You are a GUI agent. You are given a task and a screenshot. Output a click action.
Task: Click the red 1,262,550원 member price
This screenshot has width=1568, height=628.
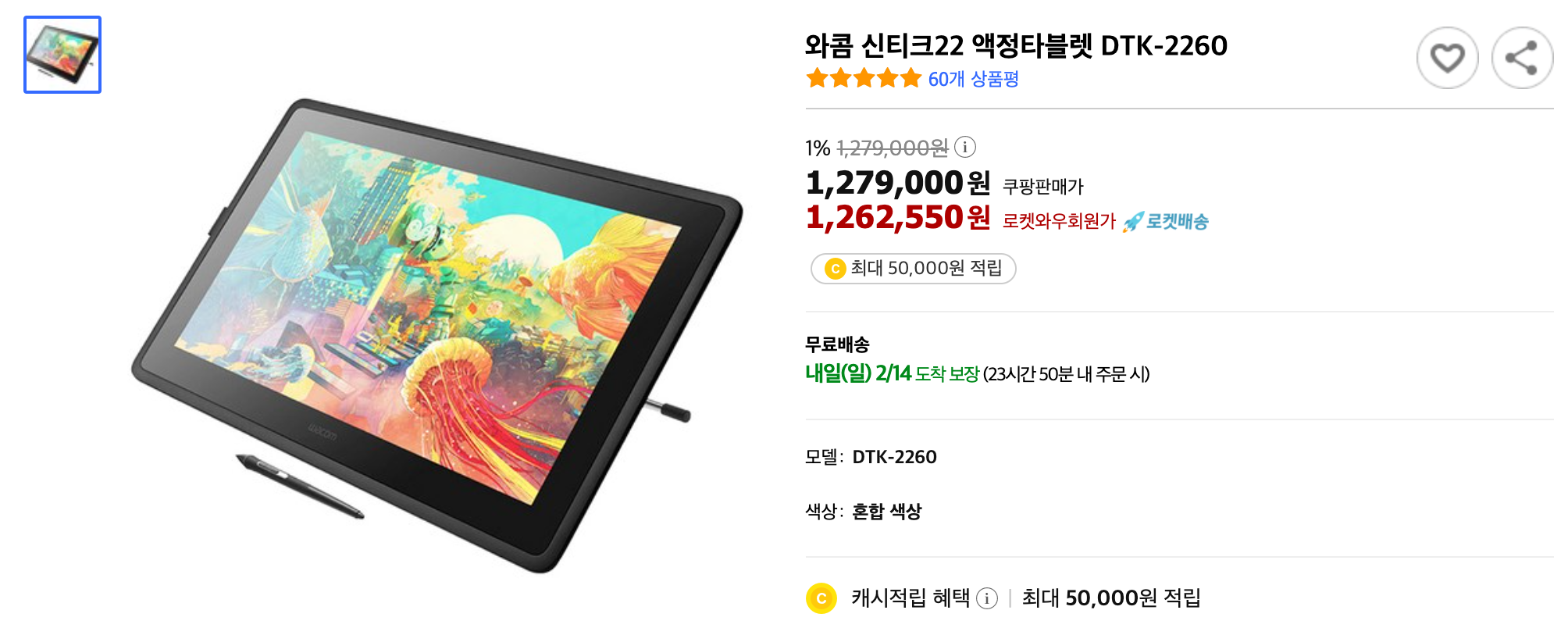pos(898,217)
